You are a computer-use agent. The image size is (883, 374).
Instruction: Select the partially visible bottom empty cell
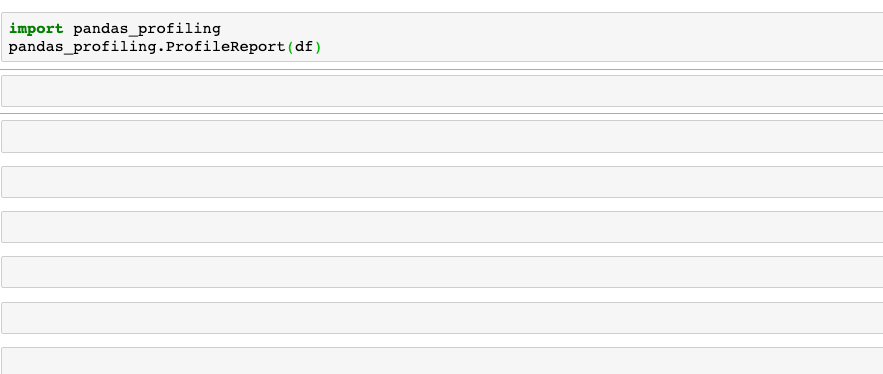pyautogui.click(x=442, y=361)
